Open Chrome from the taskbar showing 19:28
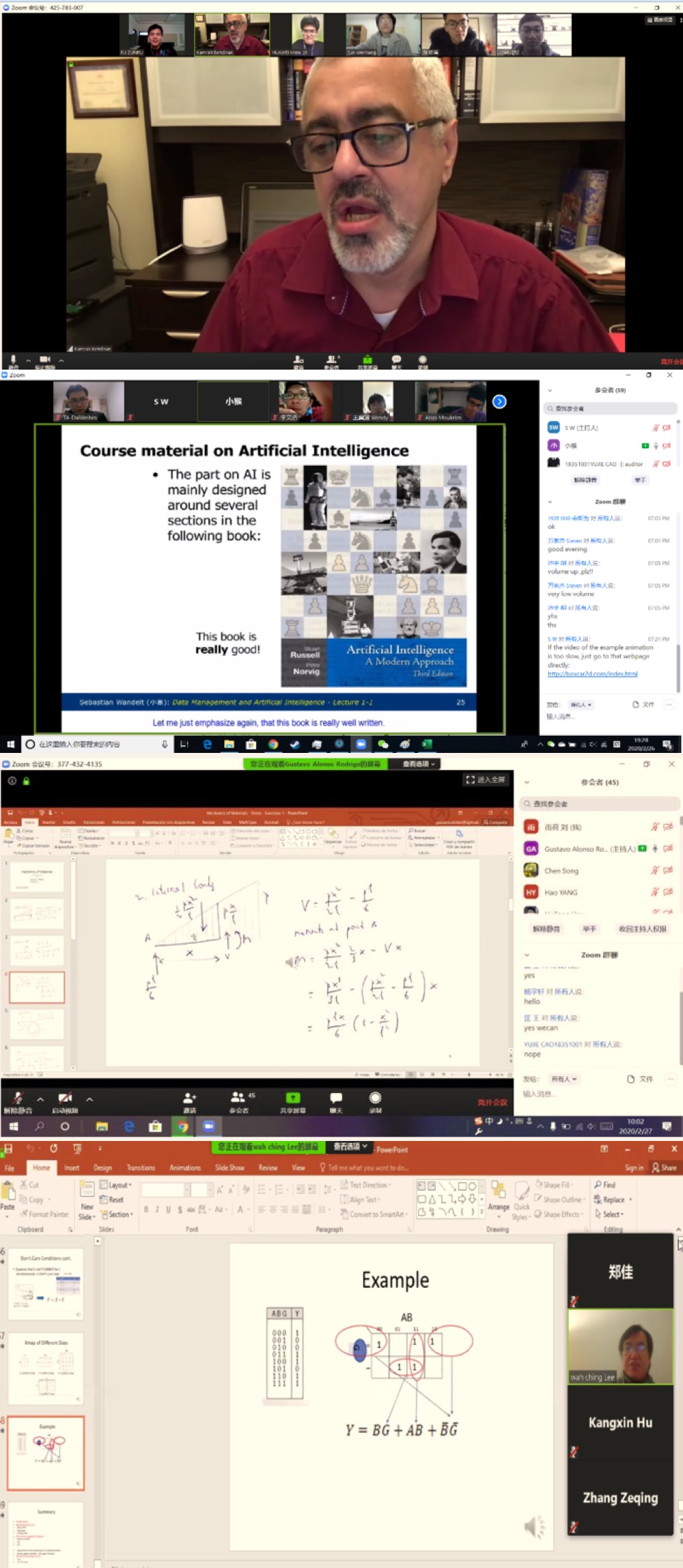 point(273,744)
